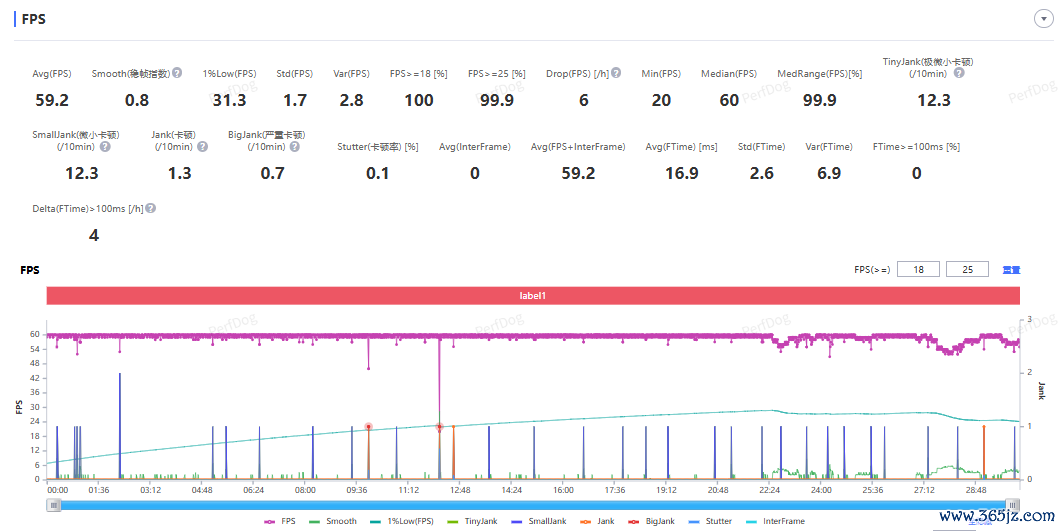The image size is (1062, 531).
Task: Toggle 1%Low(FPS) series in legend
Action: coord(400,522)
